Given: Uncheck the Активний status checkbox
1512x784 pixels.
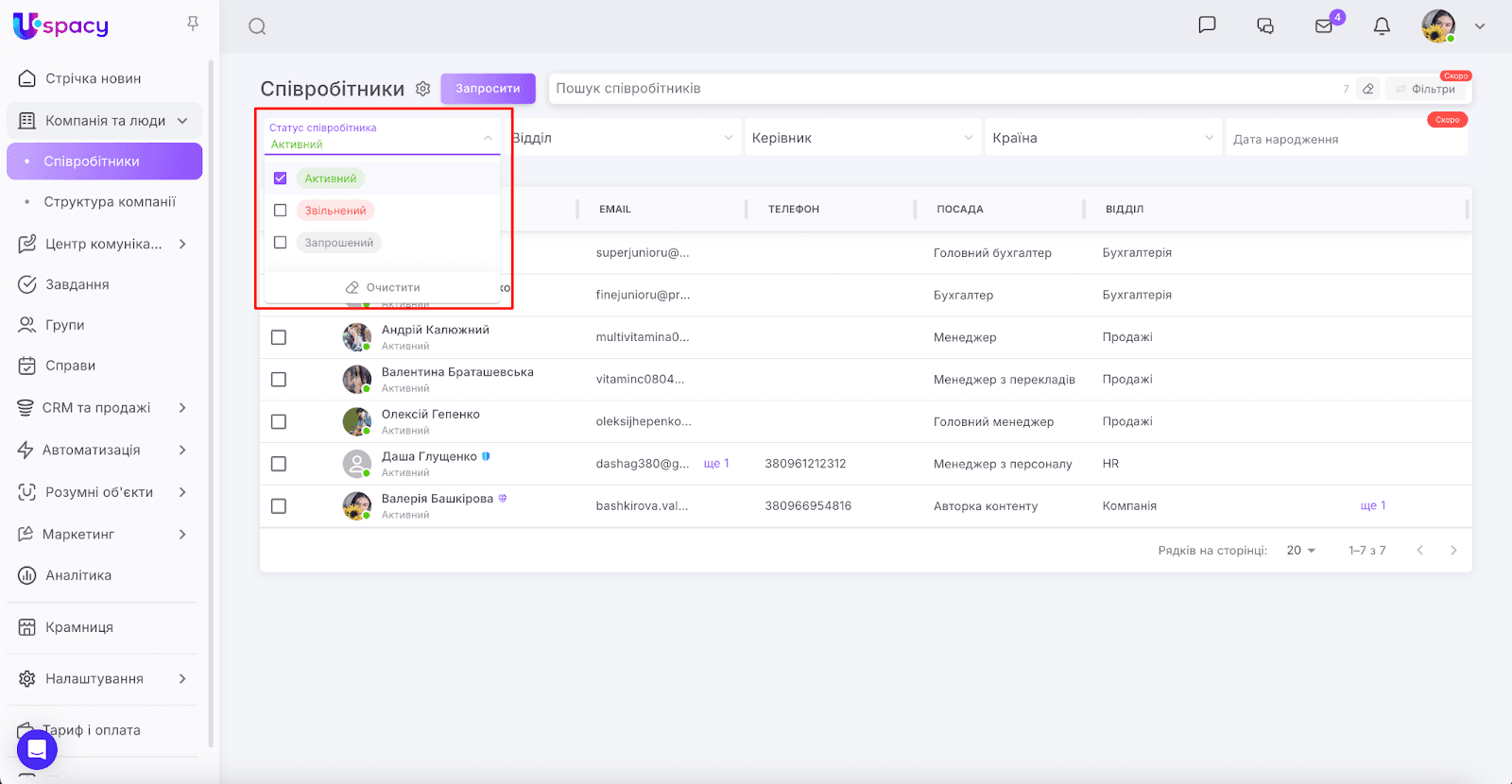Looking at the screenshot, I should coord(281,179).
